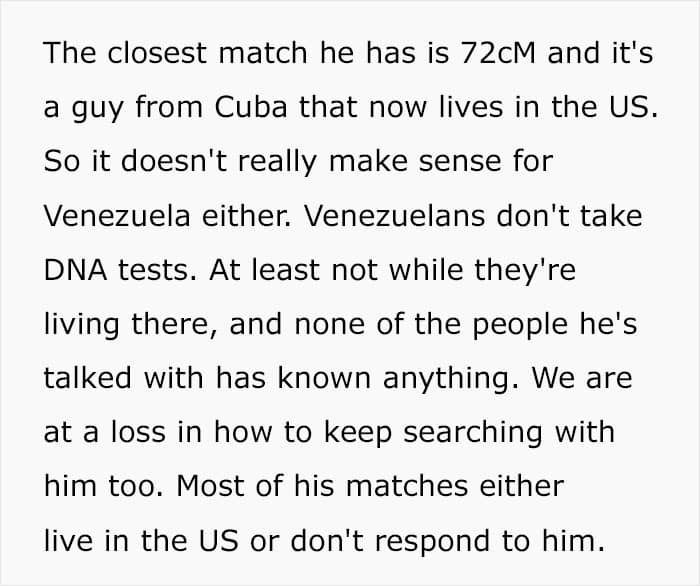Click the word "matches"
Image resolution: width=700 pixels, height=586 pixels.
coord(407,486)
